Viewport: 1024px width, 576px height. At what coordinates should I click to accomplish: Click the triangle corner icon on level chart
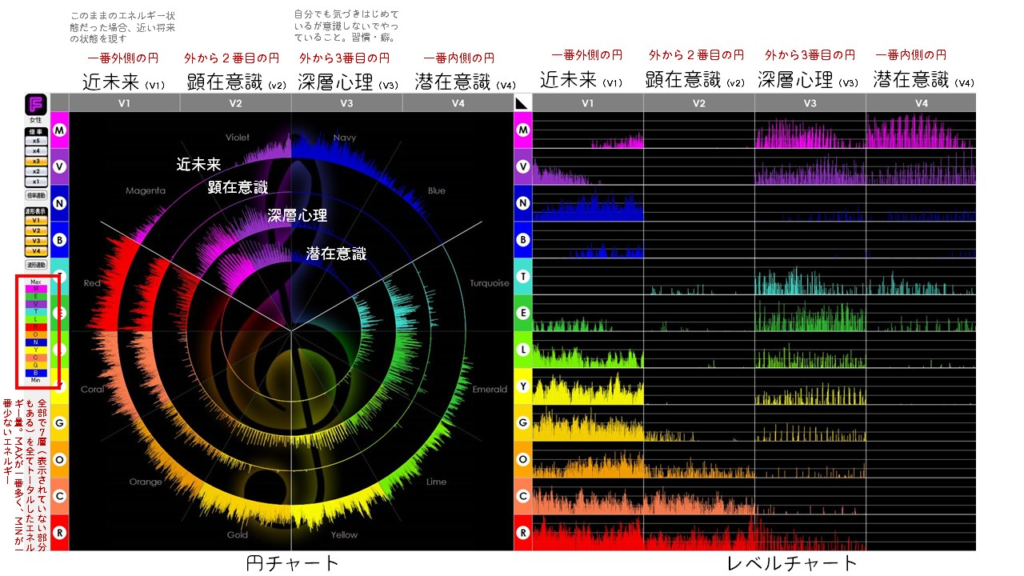(x=522, y=103)
